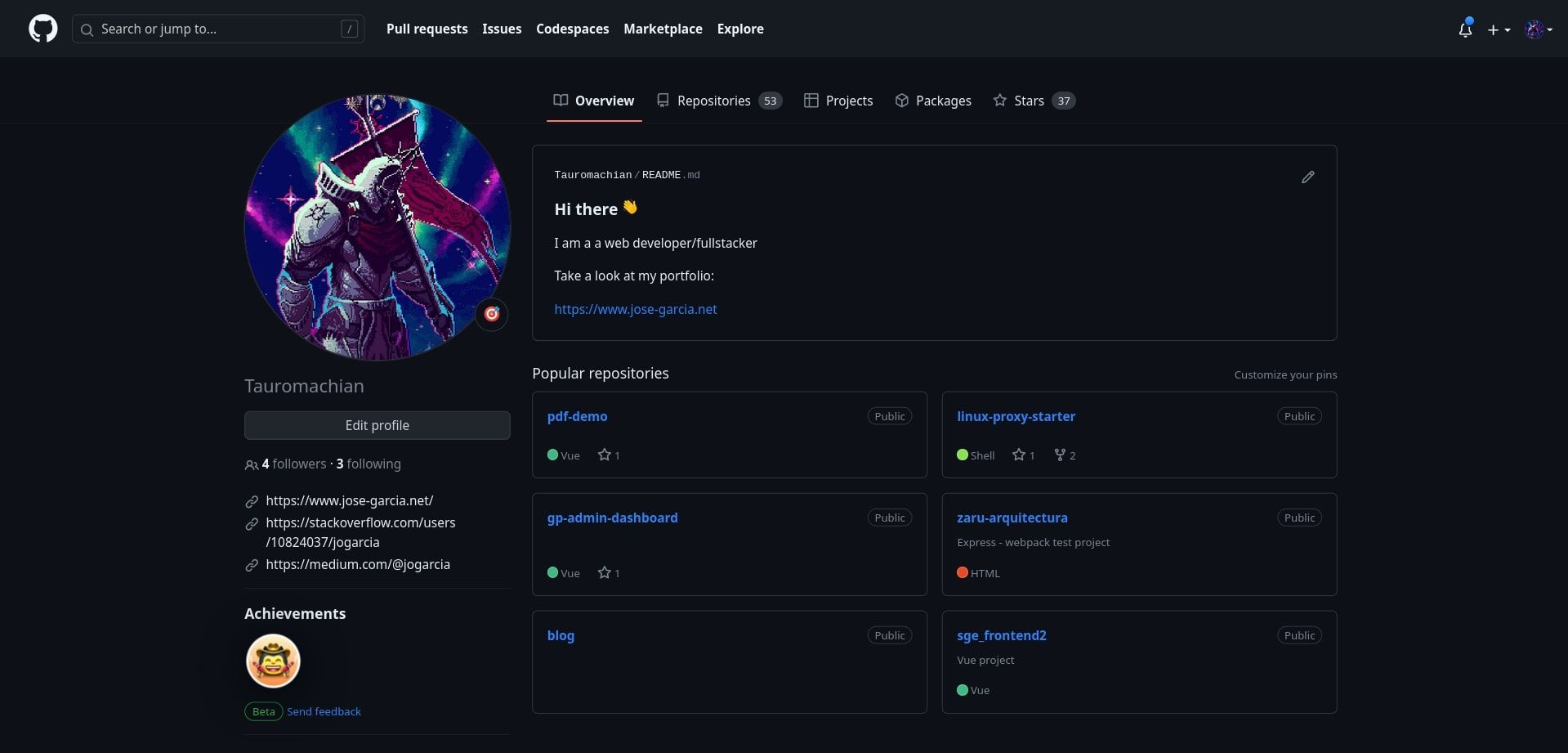Edit the README using the pencil icon
Viewport: 1568px width, 753px height.
[x=1307, y=177]
